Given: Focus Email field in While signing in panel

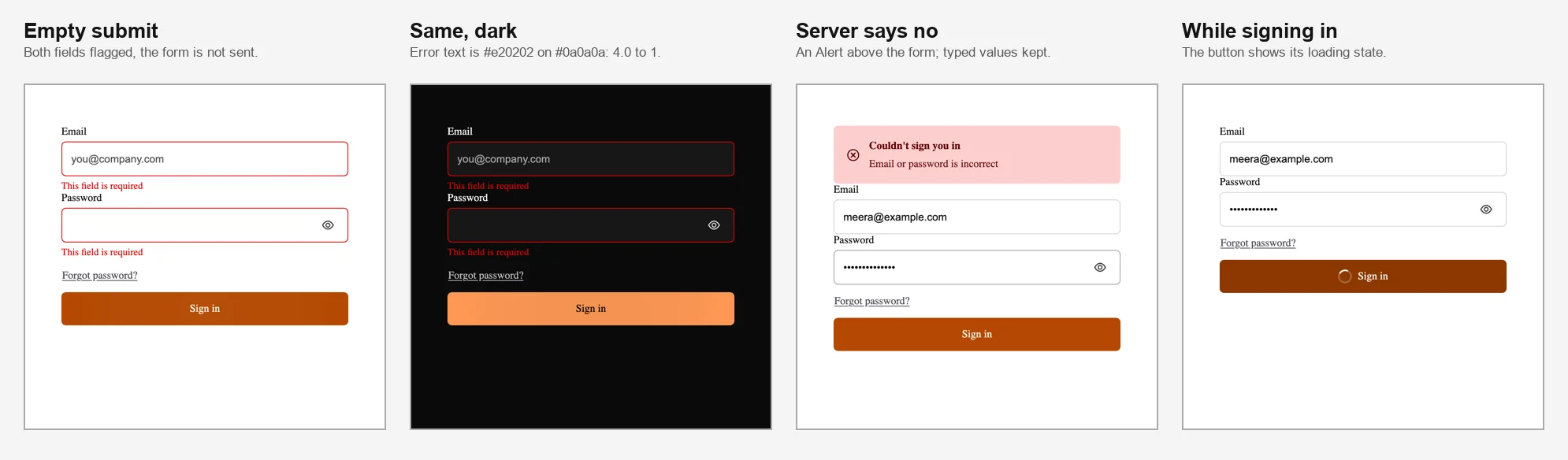Looking at the screenshot, I should (1363, 159).
